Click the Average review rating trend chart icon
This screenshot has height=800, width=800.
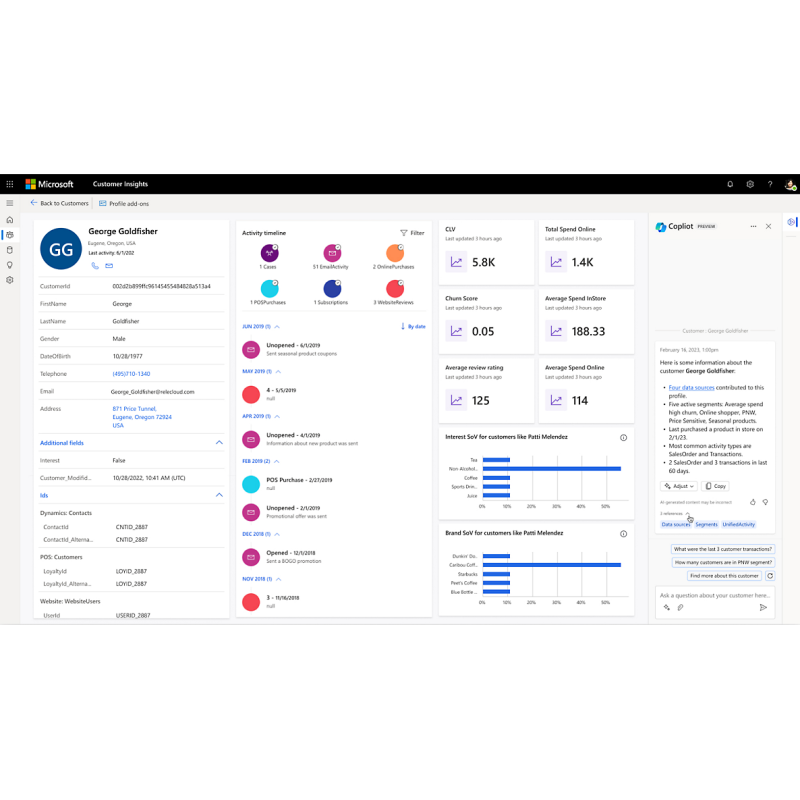point(456,401)
